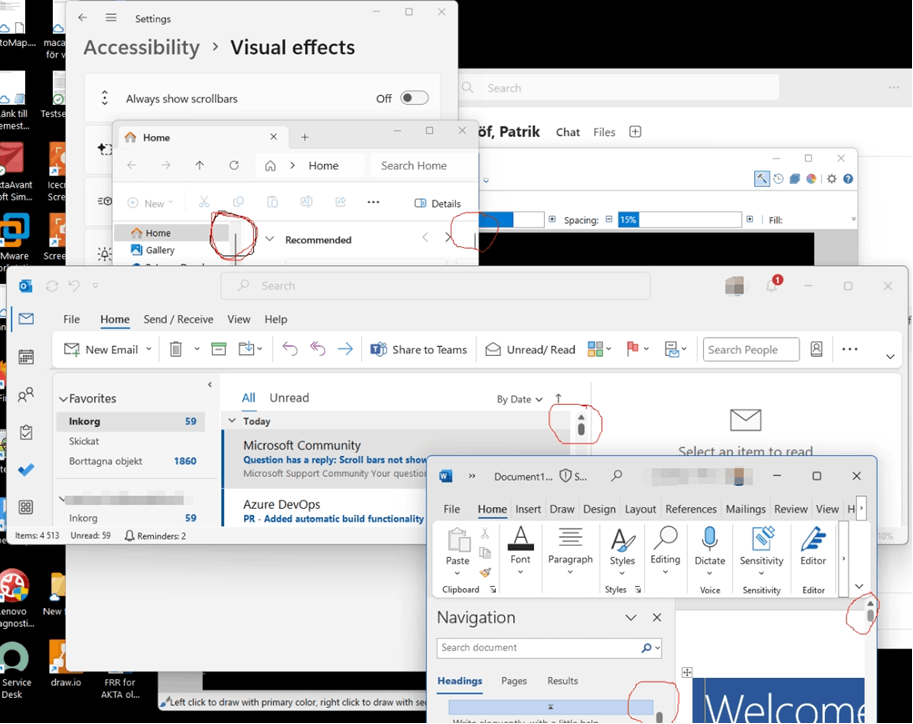913x724 pixels.
Task: Open the References tab in Word
Action: click(x=690, y=508)
